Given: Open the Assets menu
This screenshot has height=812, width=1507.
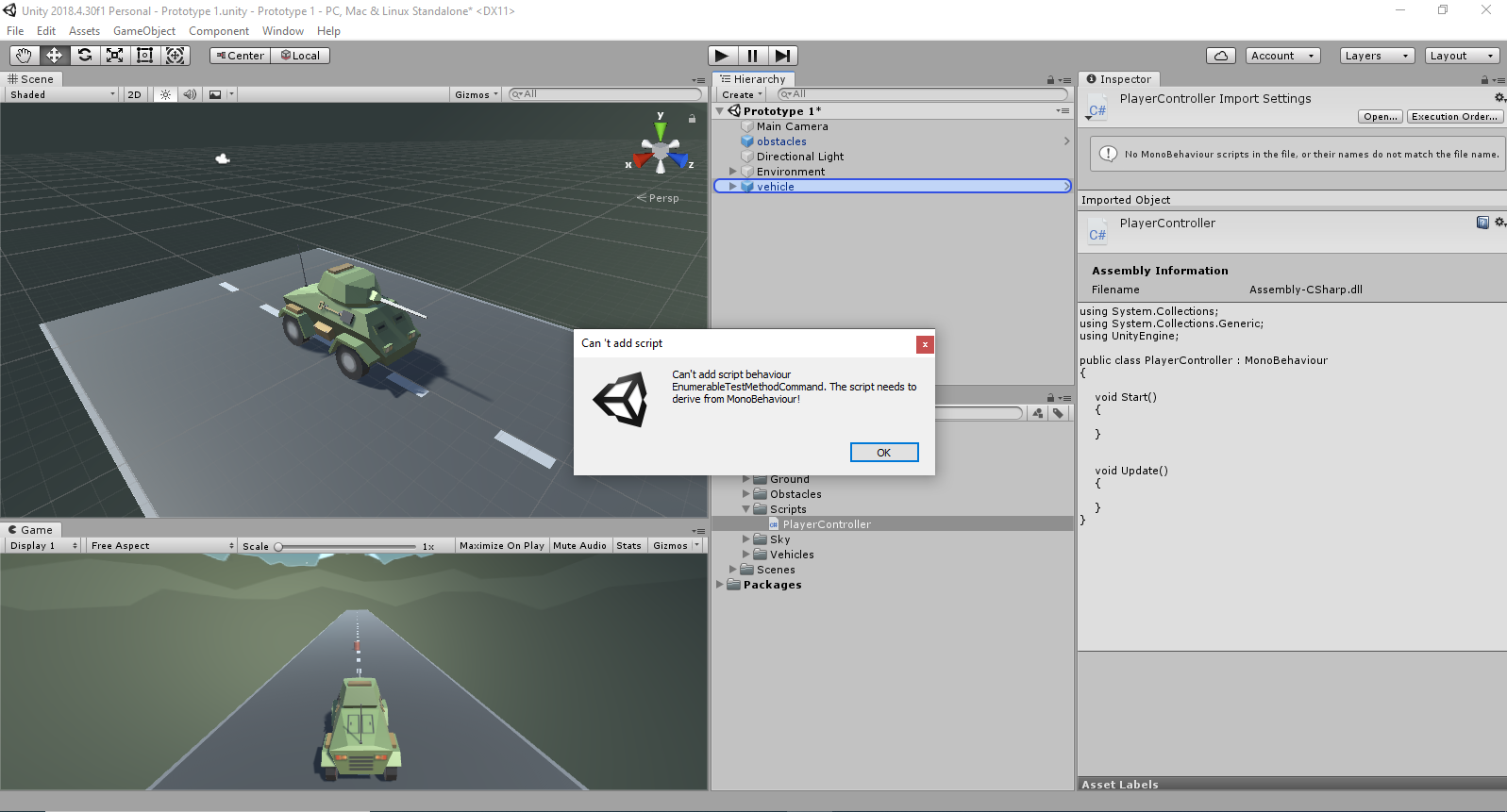Looking at the screenshot, I should pos(84,31).
